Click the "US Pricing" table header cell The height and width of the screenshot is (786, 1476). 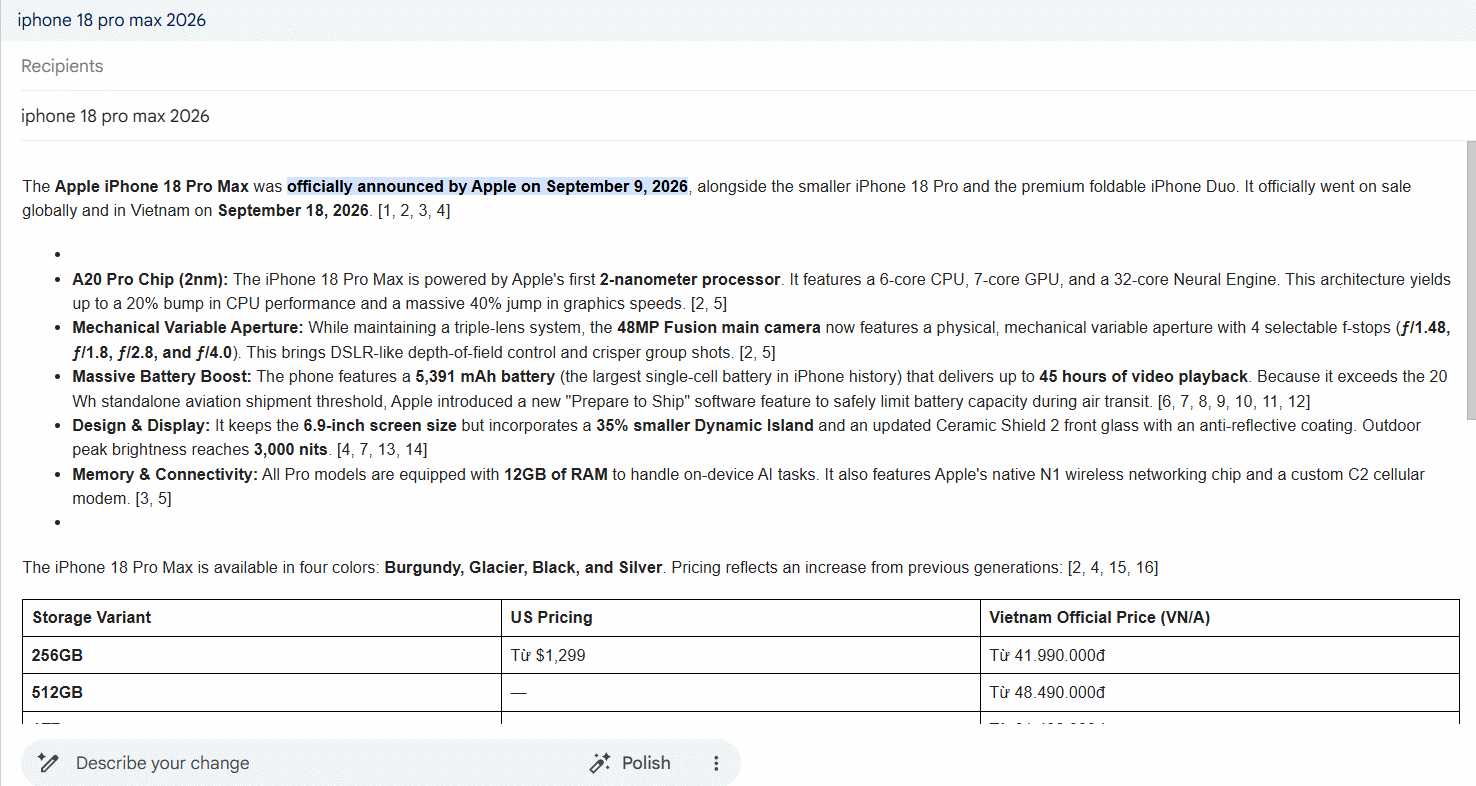point(741,618)
